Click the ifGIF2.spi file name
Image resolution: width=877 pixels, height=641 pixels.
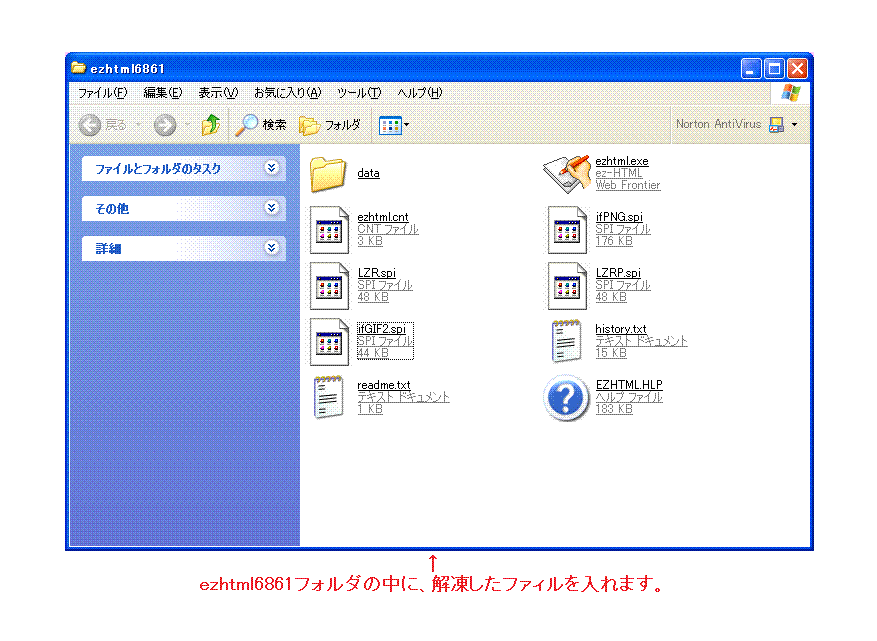(x=381, y=329)
